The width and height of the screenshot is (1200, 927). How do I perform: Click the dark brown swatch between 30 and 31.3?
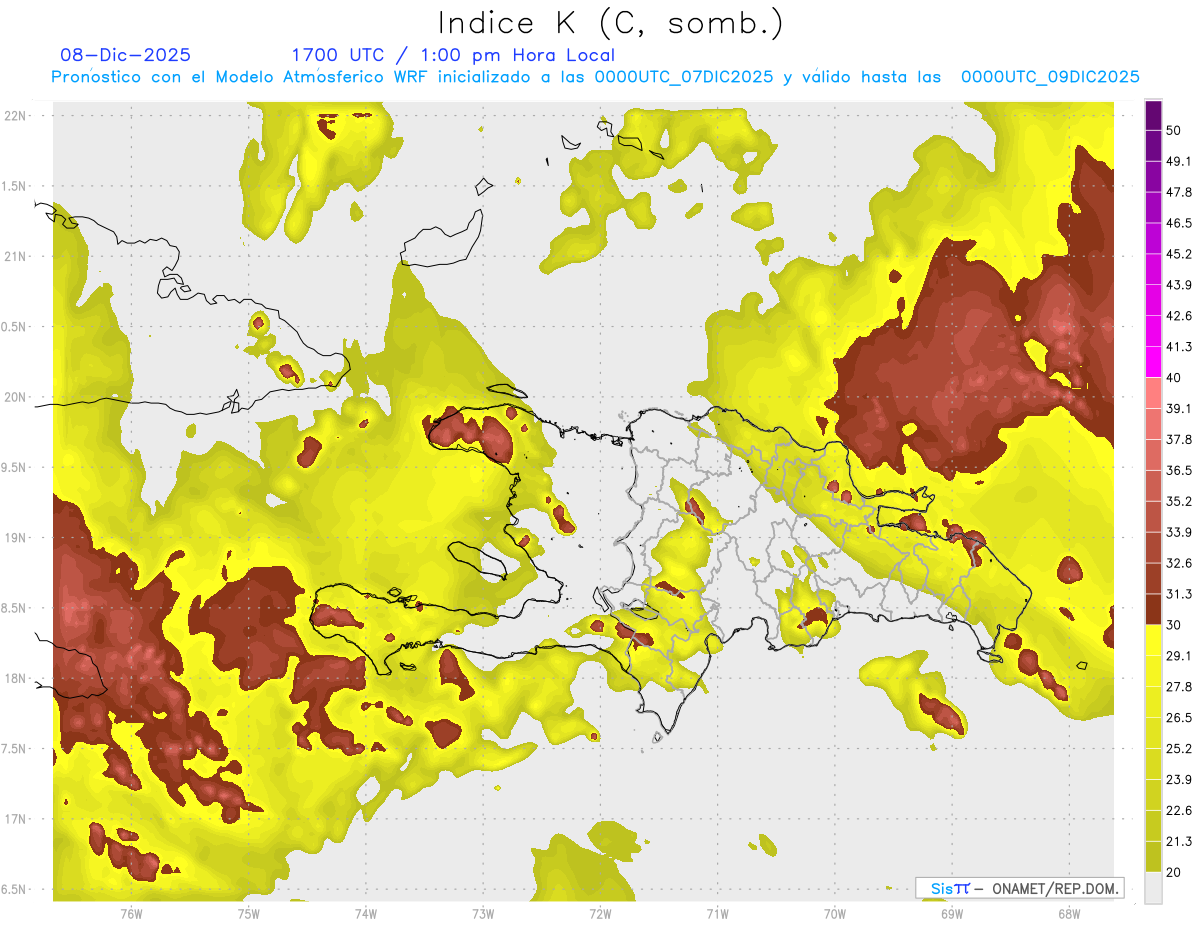click(x=1153, y=609)
